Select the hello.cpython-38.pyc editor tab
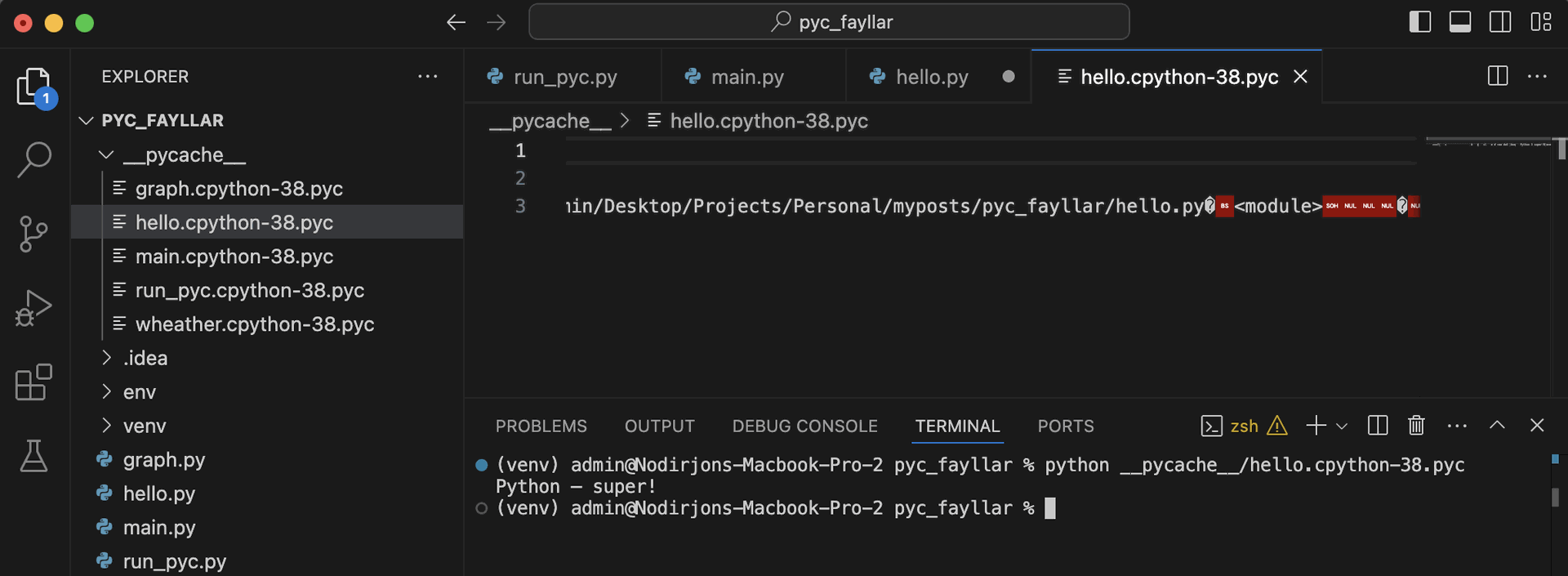 tap(1177, 76)
